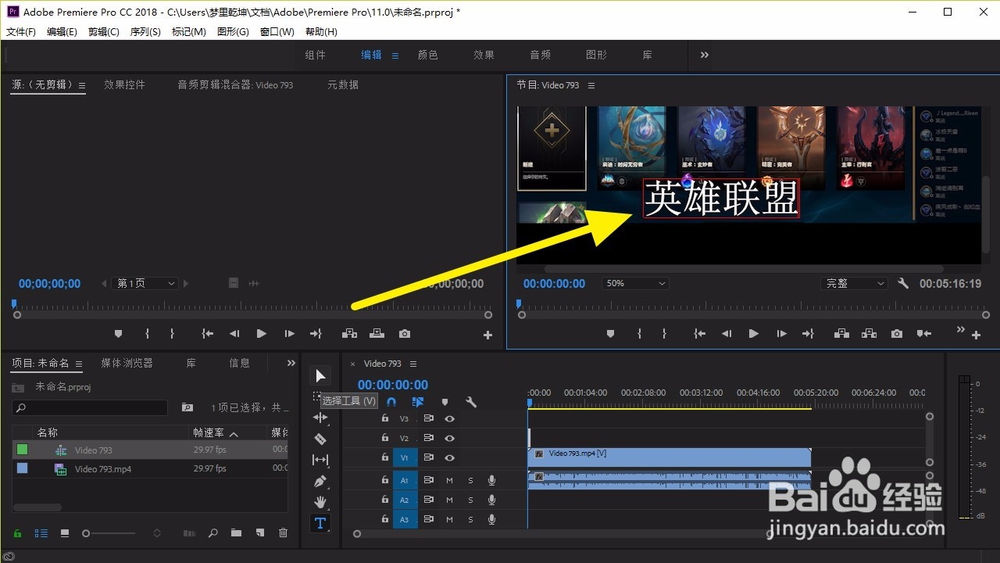The image size is (1000, 563).
Task: Enable voice-over record on A1
Action: 492,480
